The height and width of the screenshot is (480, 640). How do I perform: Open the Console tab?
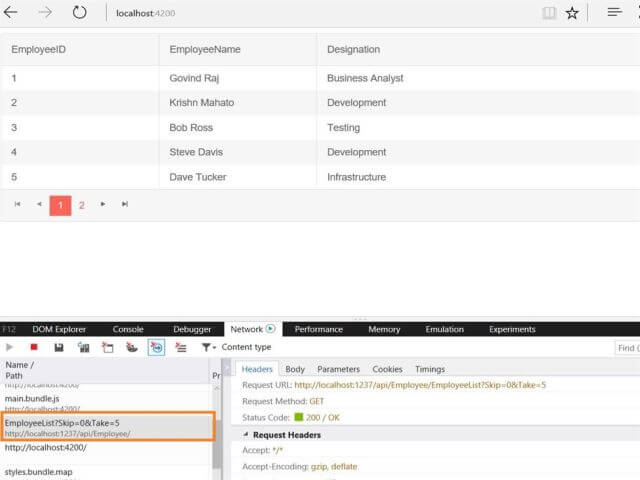(x=128, y=329)
